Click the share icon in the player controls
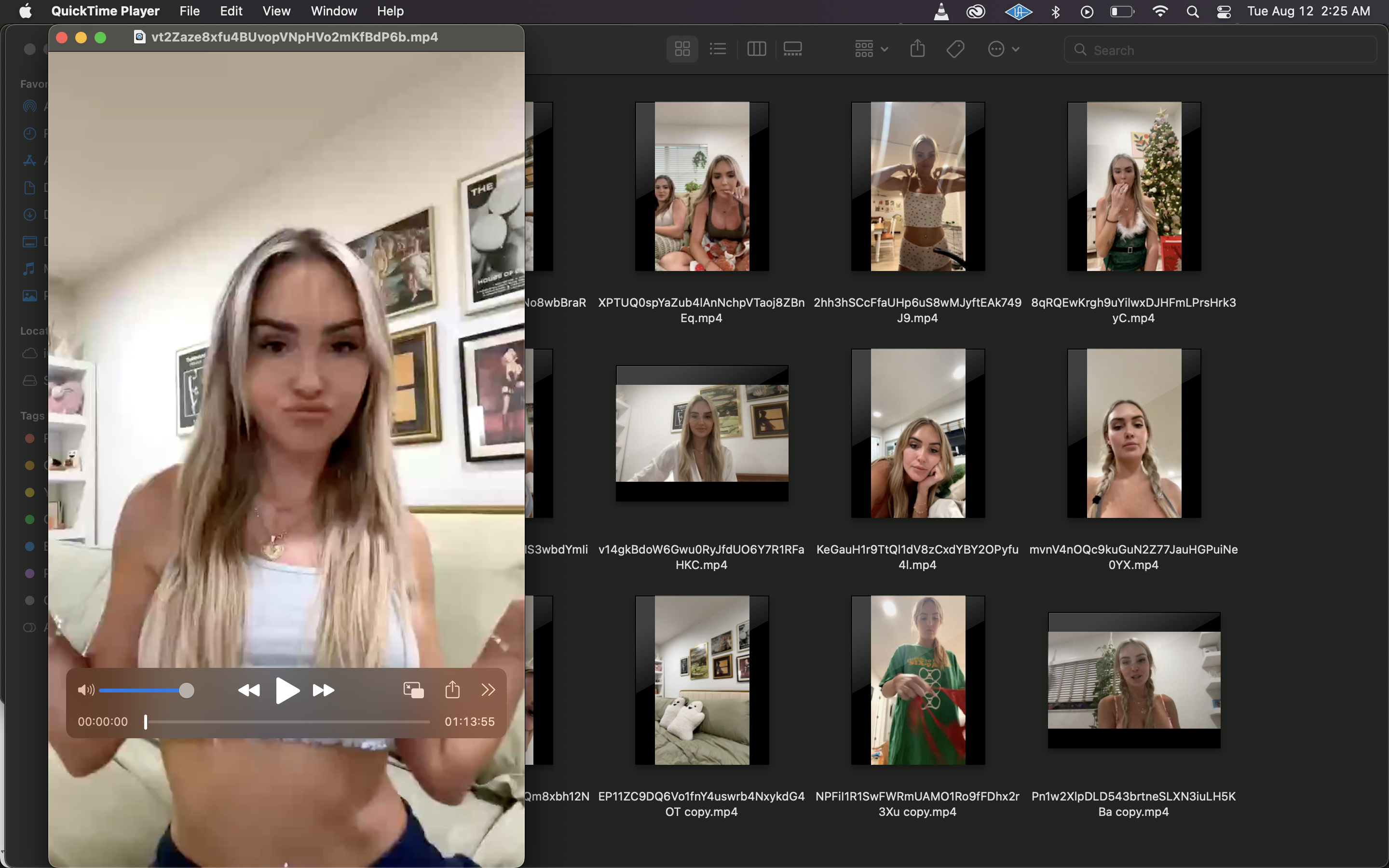The width and height of the screenshot is (1389, 868). pos(452,690)
